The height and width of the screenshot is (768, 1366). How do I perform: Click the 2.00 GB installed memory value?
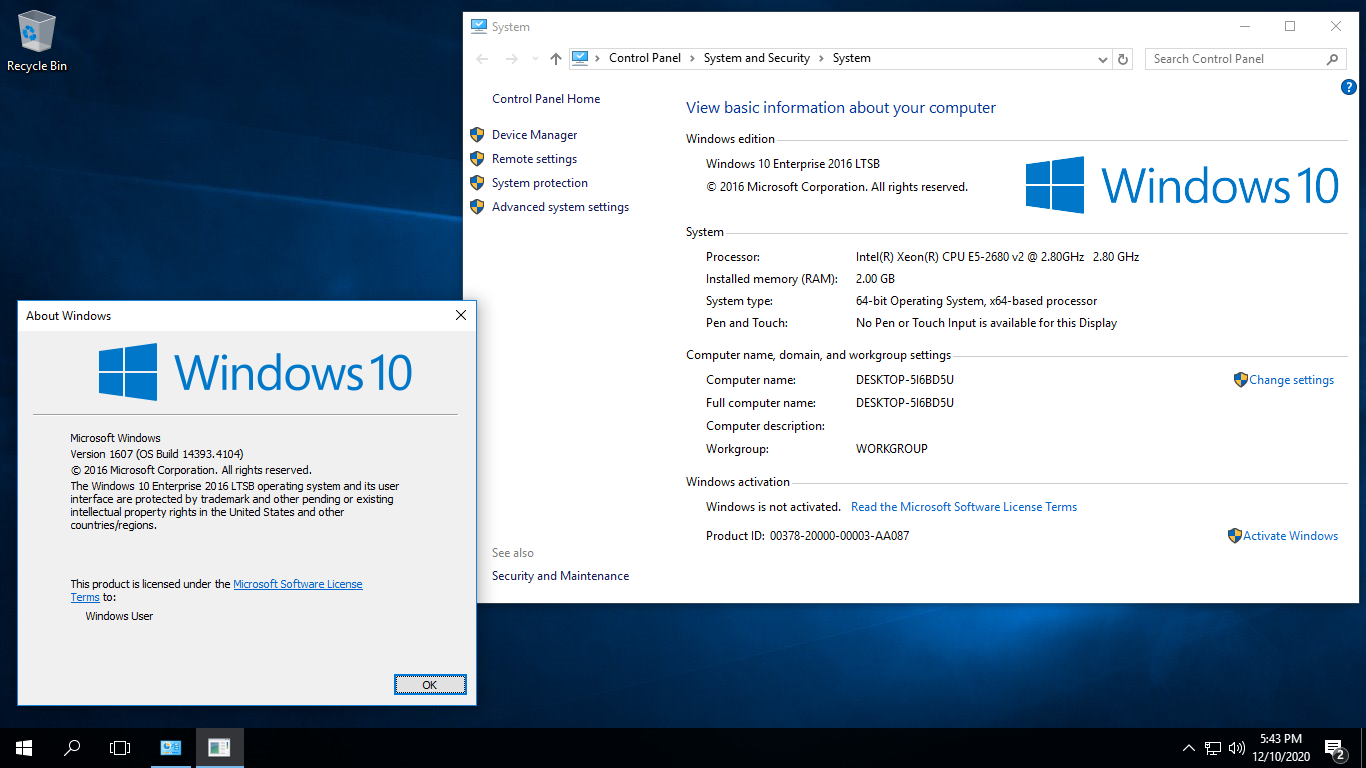pyautogui.click(x=875, y=279)
